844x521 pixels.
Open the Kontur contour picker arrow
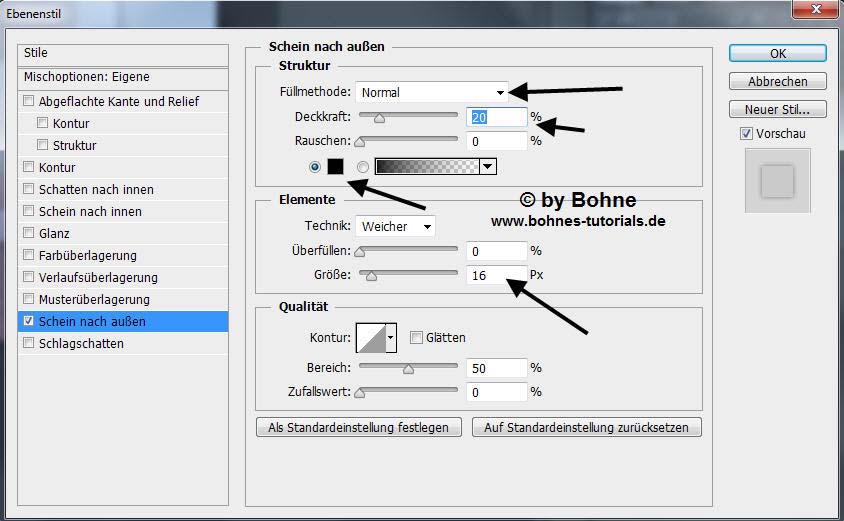[x=391, y=338]
